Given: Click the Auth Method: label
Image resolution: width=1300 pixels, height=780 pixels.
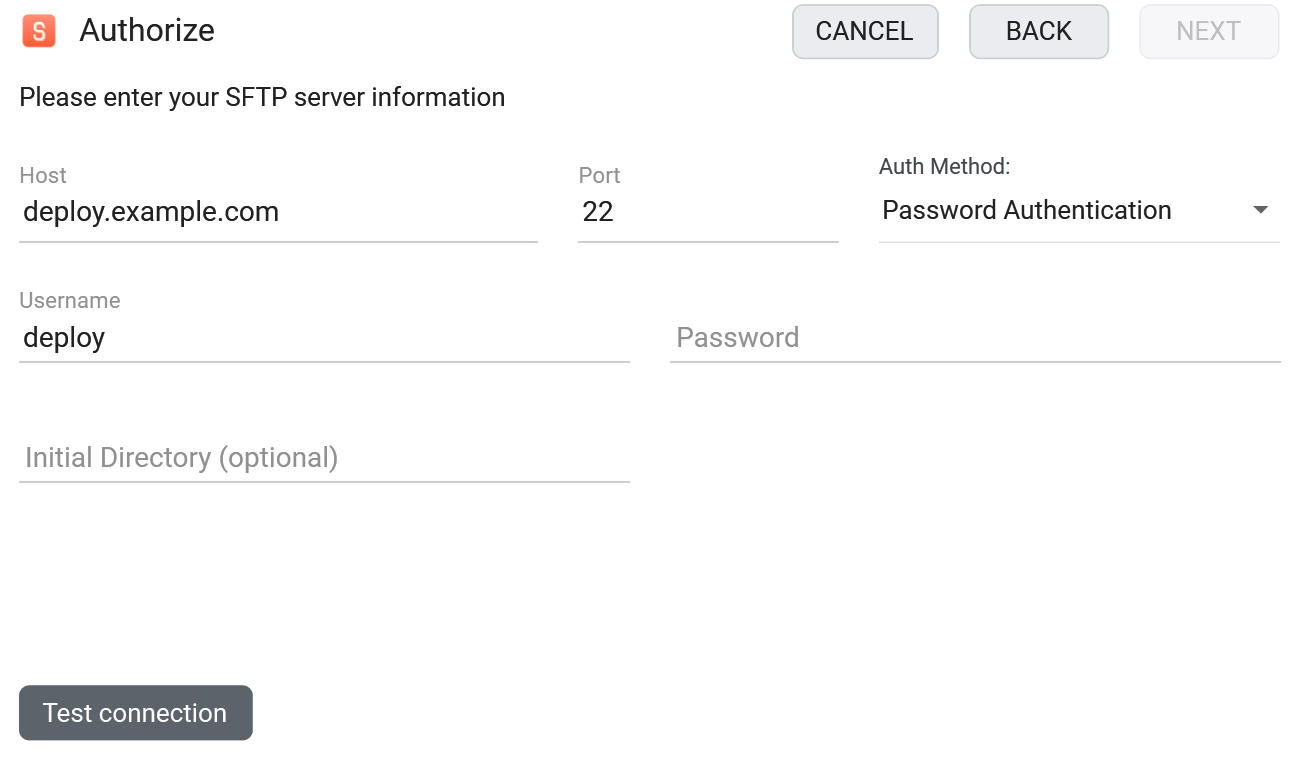Looking at the screenshot, I should (x=945, y=167).
